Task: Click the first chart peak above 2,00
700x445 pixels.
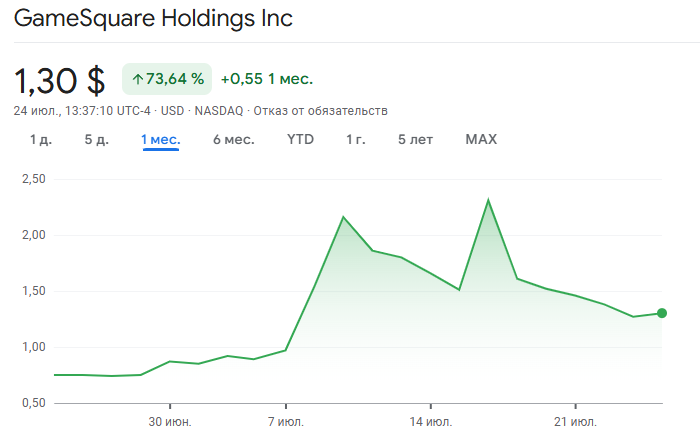Action: pos(343,217)
